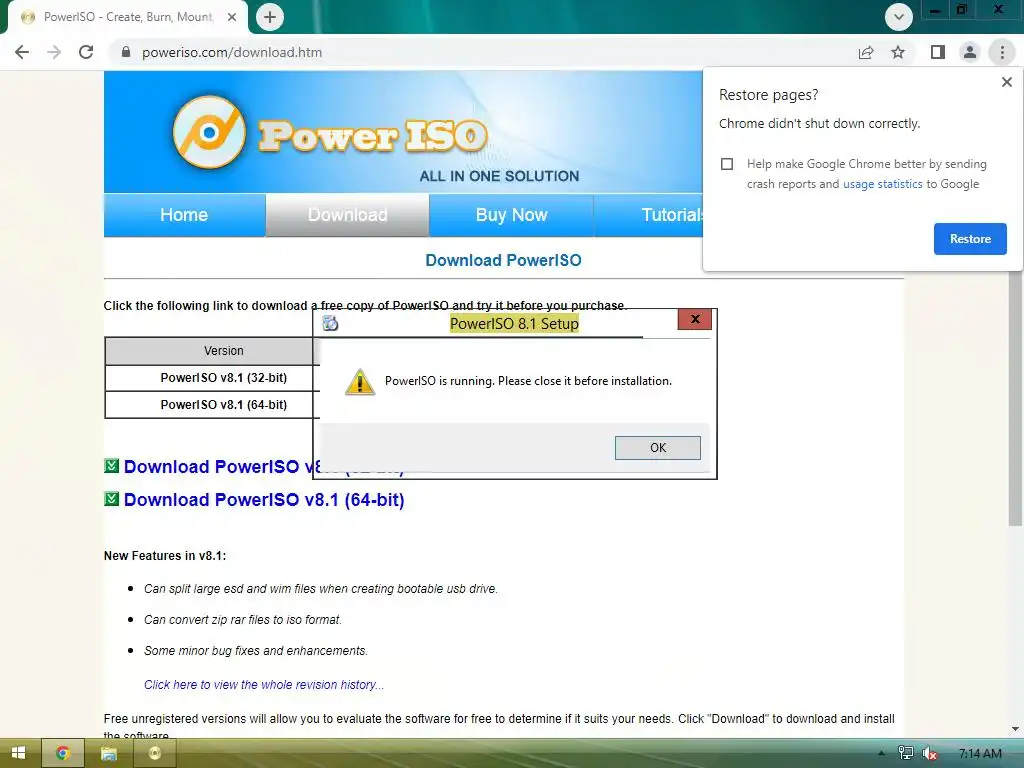Click the green icon beside 64-bit download

(112, 499)
